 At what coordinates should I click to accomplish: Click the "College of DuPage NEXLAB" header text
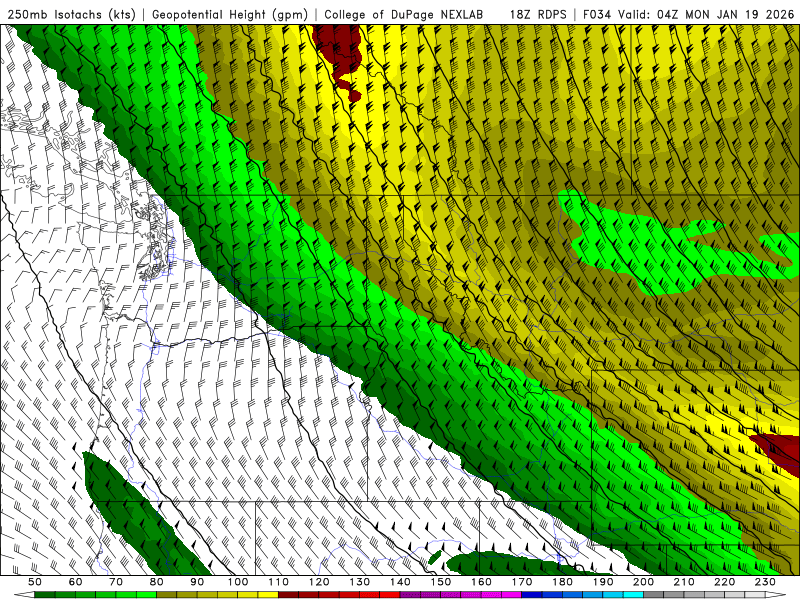click(x=404, y=15)
